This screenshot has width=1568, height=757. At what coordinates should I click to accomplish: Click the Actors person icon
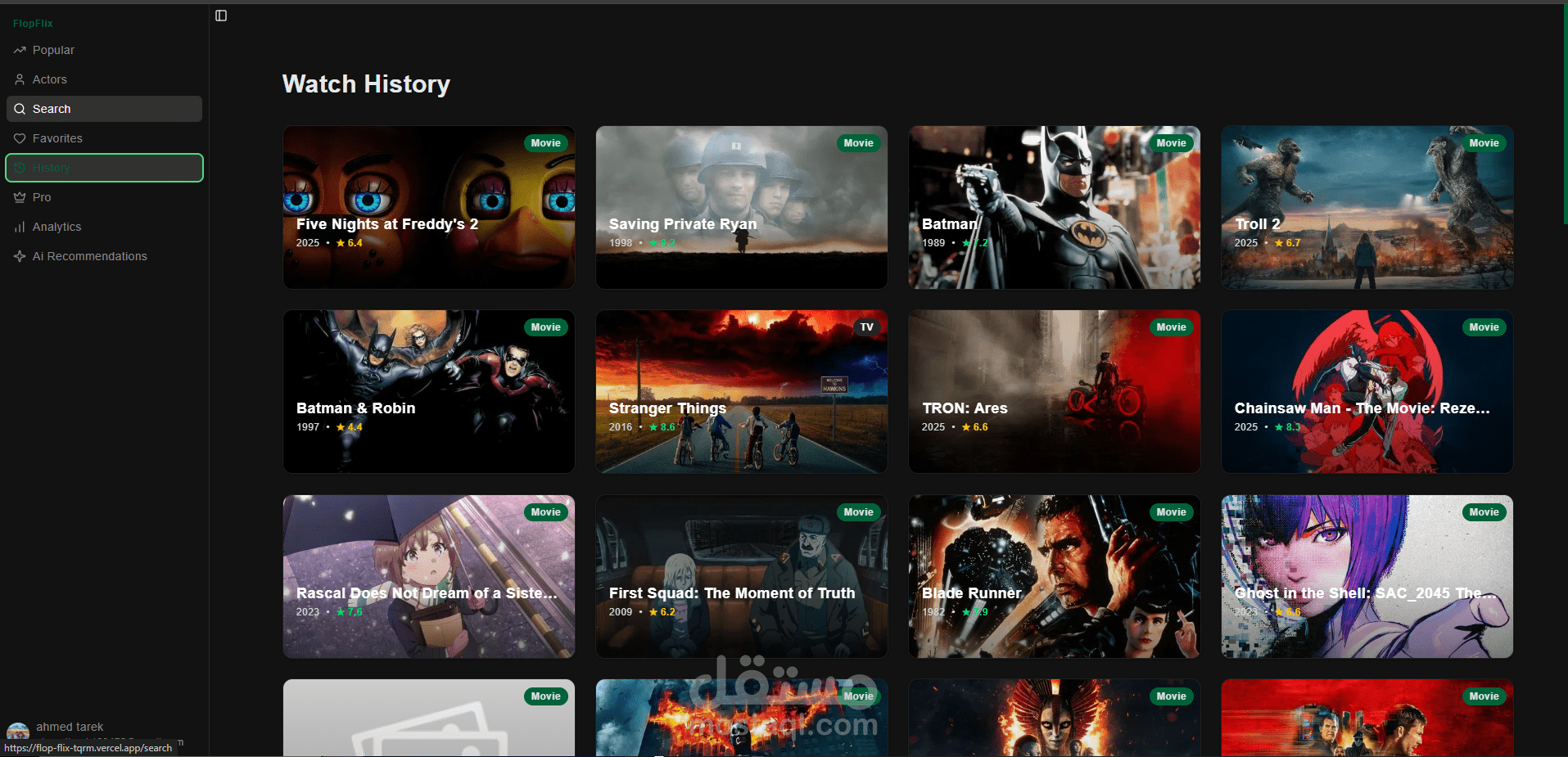[x=20, y=79]
